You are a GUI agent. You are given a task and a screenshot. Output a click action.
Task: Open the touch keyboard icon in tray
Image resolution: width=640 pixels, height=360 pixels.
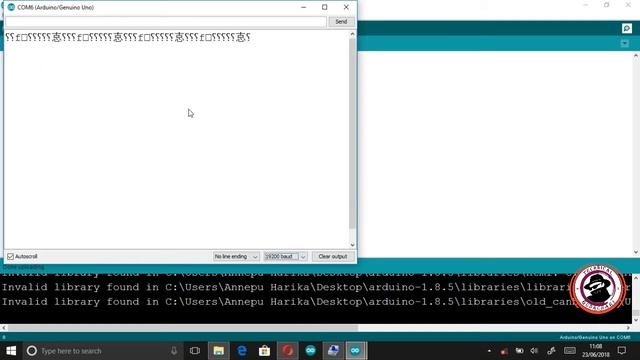click(570, 351)
